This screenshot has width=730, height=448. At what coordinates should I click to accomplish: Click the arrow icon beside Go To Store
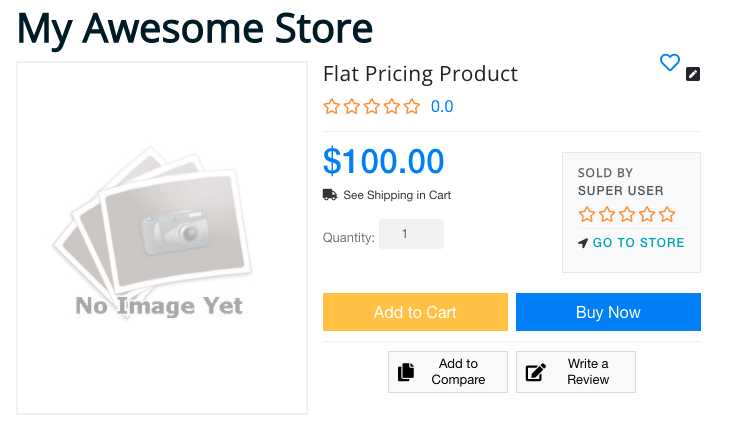[x=583, y=243]
